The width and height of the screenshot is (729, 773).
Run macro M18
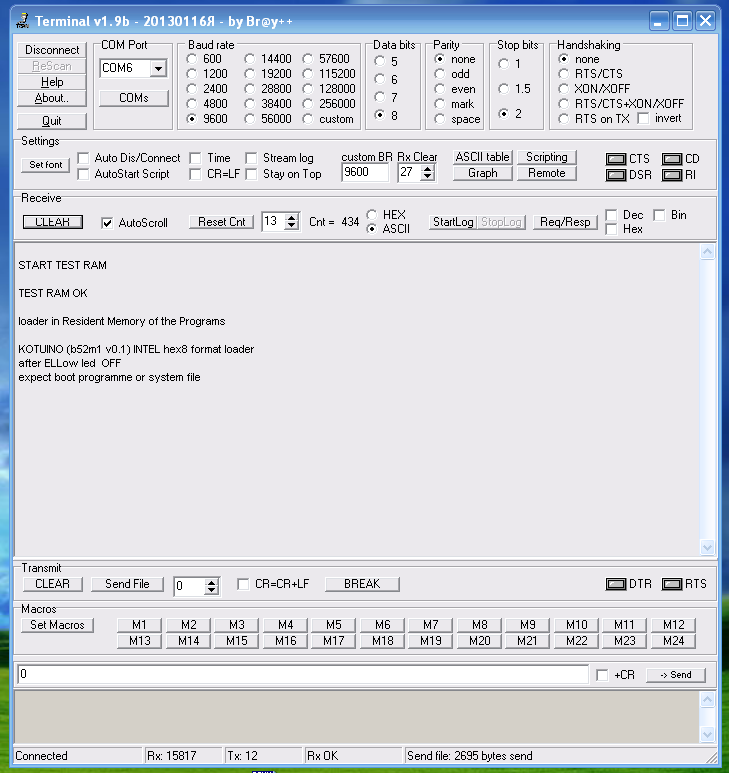(x=382, y=641)
